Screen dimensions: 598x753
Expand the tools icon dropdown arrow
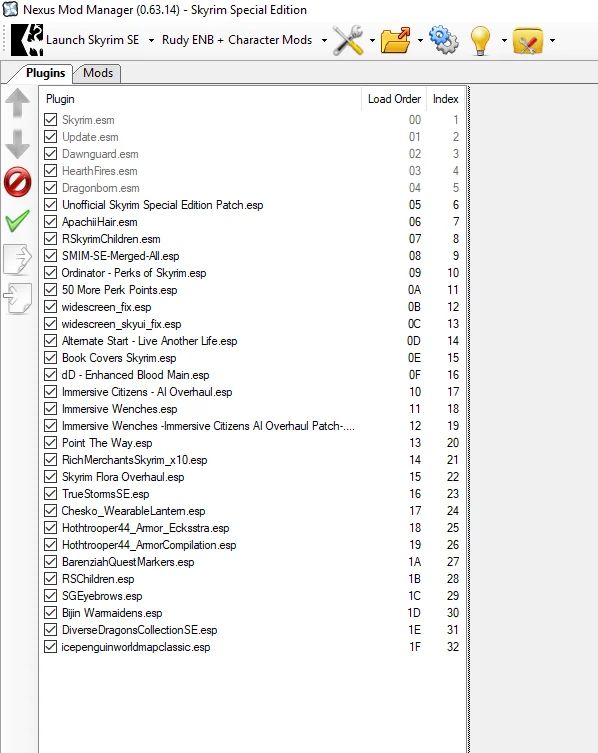372,40
